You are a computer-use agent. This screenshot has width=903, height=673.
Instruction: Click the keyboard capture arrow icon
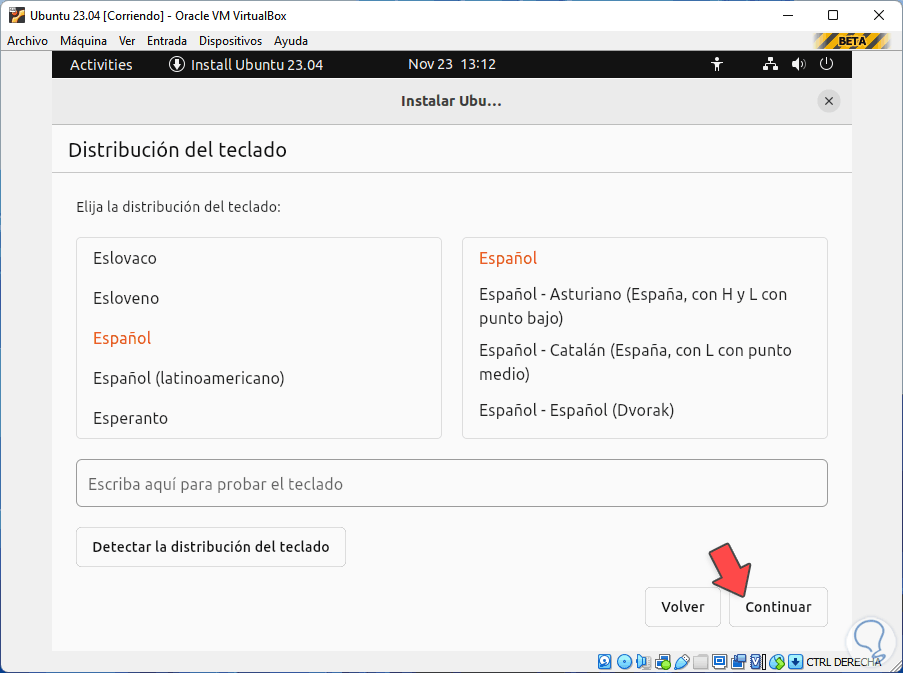pos(795,661)
